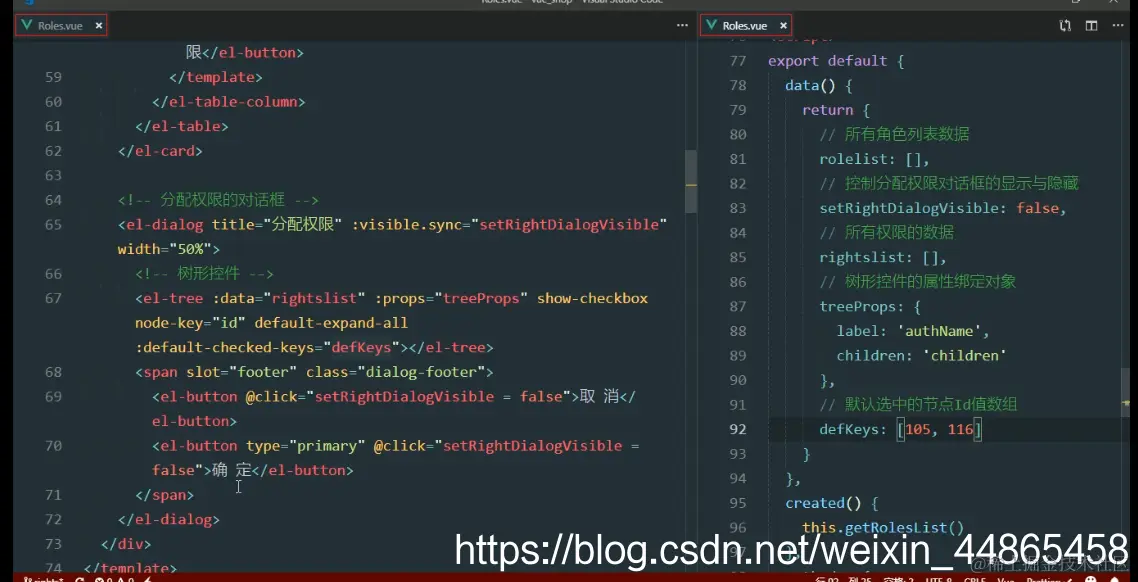Click this.getRolesList() call on line 96
Screen dimensions: 1138x582
point(883,528)
